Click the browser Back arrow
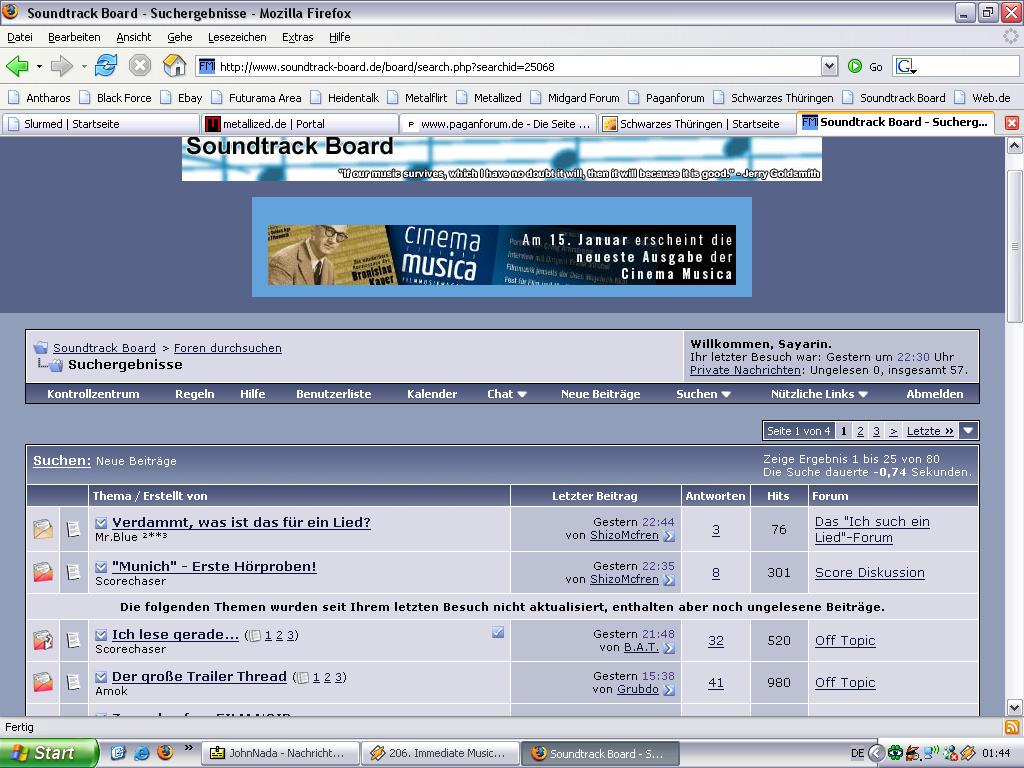 click(17, 66)
